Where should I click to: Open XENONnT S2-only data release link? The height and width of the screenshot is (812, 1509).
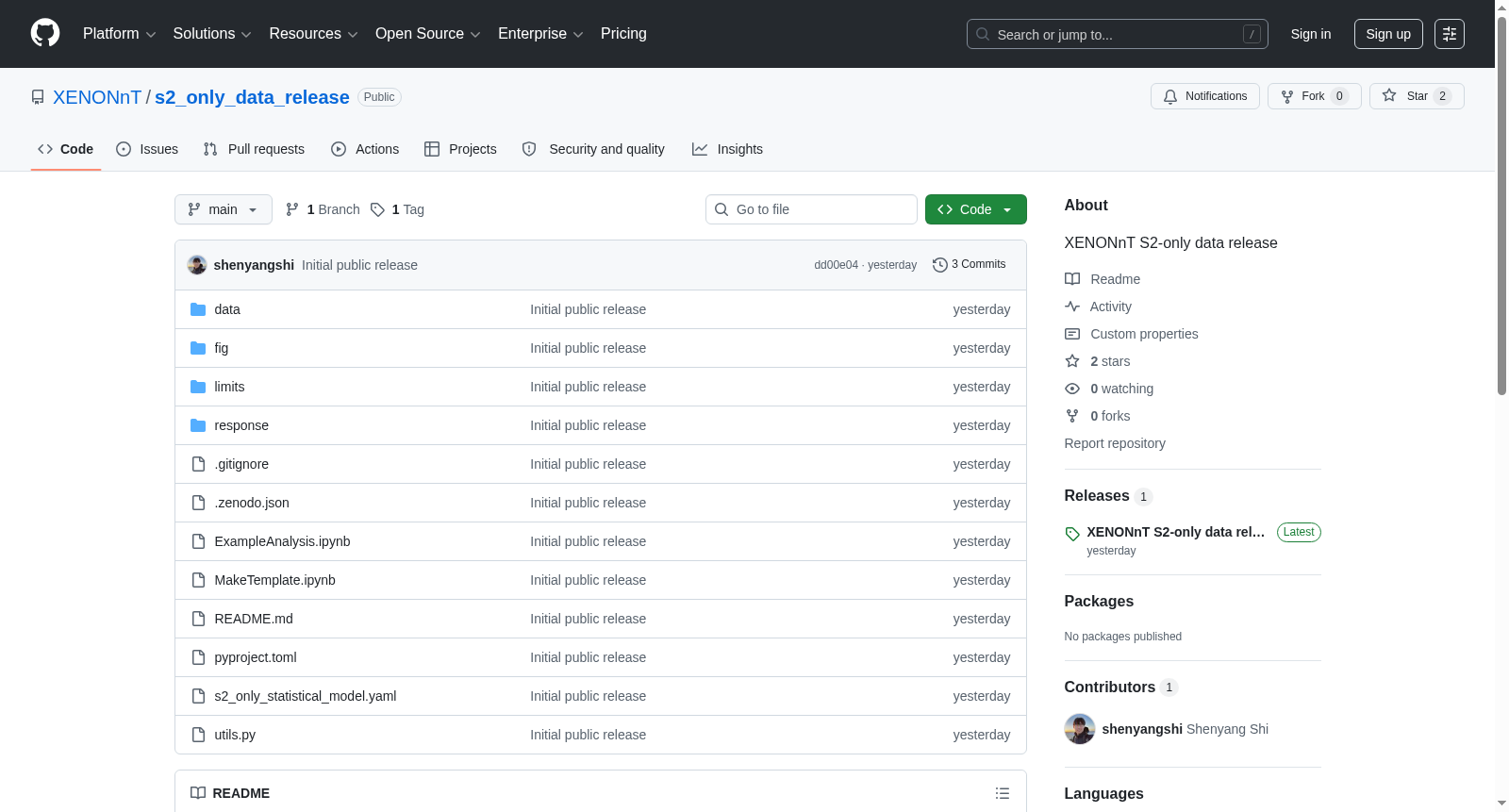click(1176, 532)
